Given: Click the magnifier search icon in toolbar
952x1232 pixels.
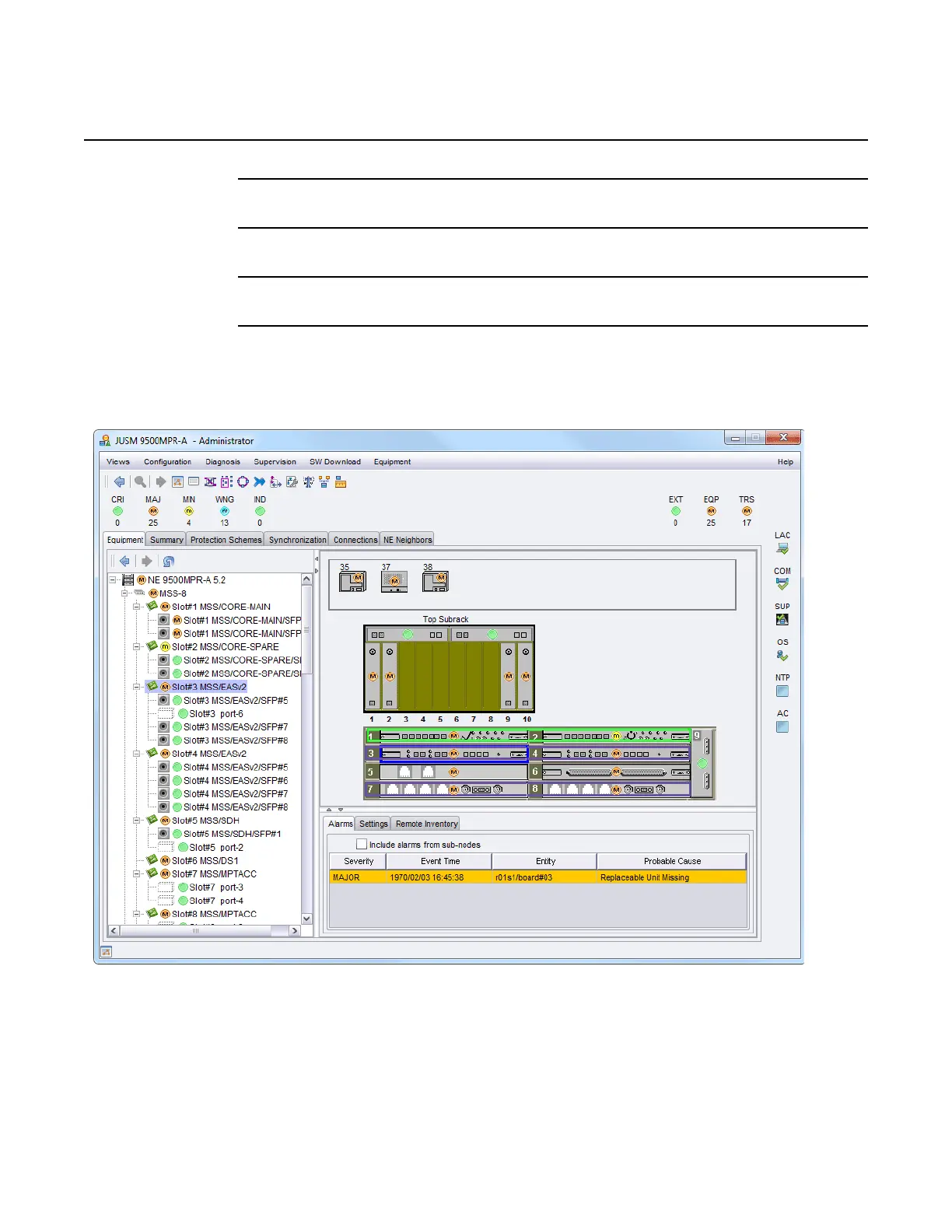Looking at the screenshot, I should tap(140, 482).
